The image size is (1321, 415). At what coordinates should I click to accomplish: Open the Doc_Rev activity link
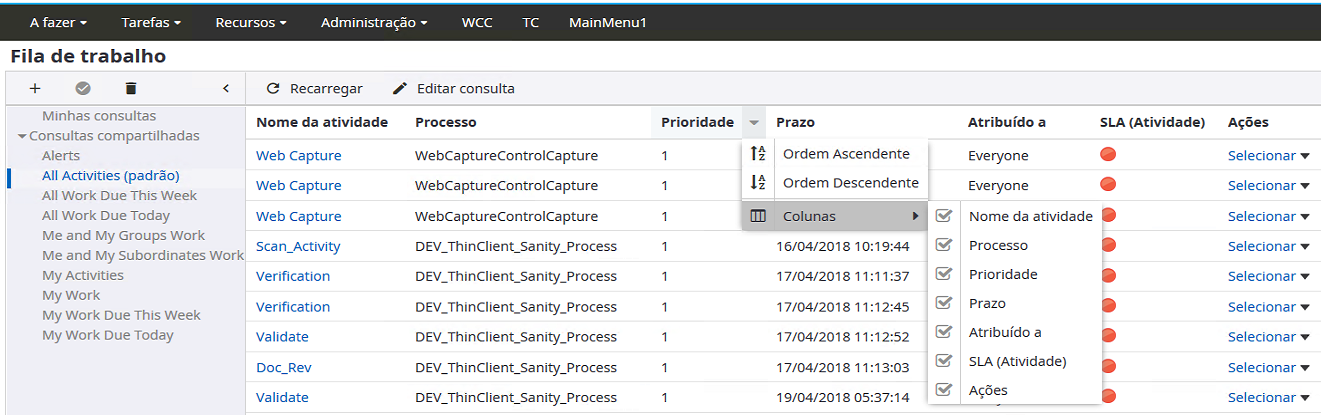point(283,367)
